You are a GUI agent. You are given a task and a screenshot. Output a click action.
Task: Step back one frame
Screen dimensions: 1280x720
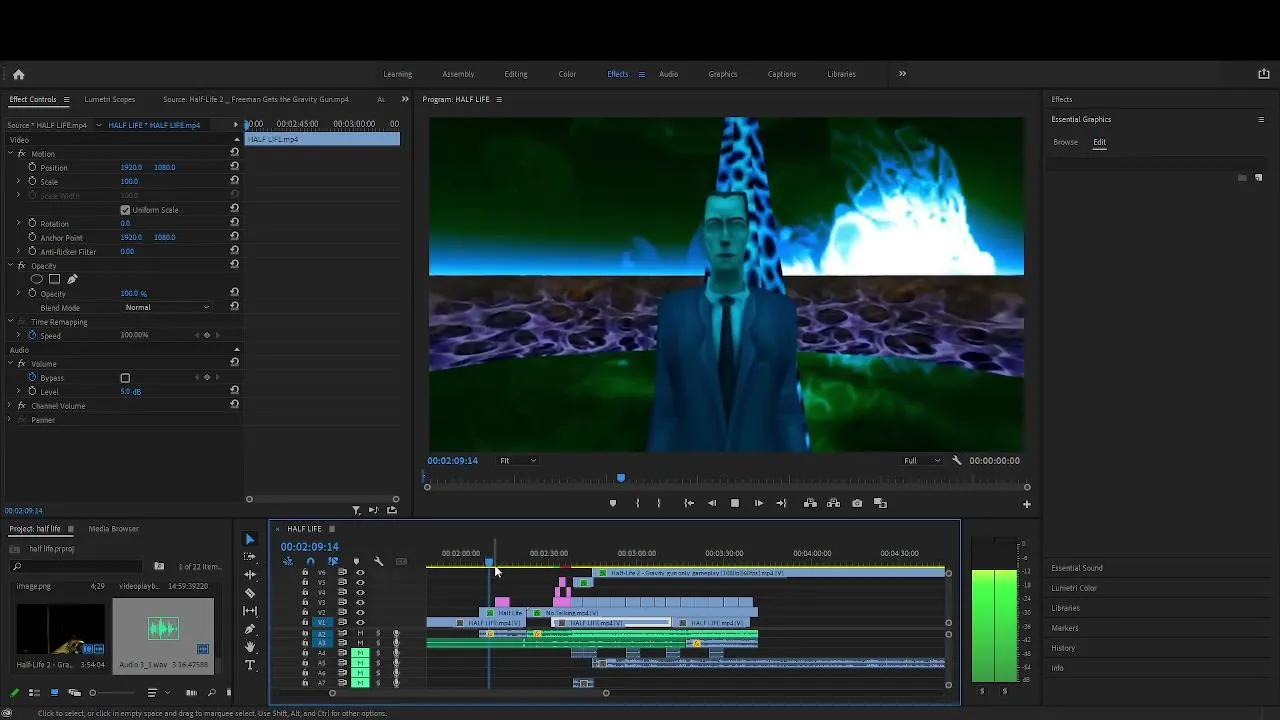712,503
